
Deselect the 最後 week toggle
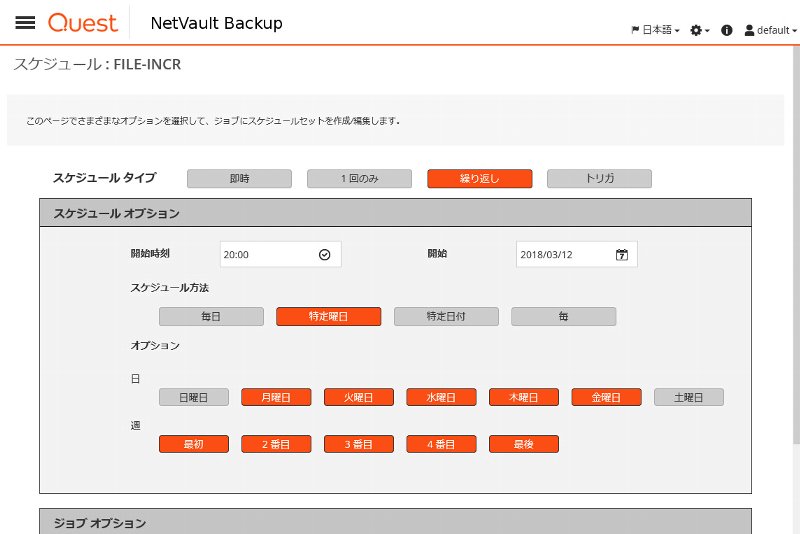[523, 444]
